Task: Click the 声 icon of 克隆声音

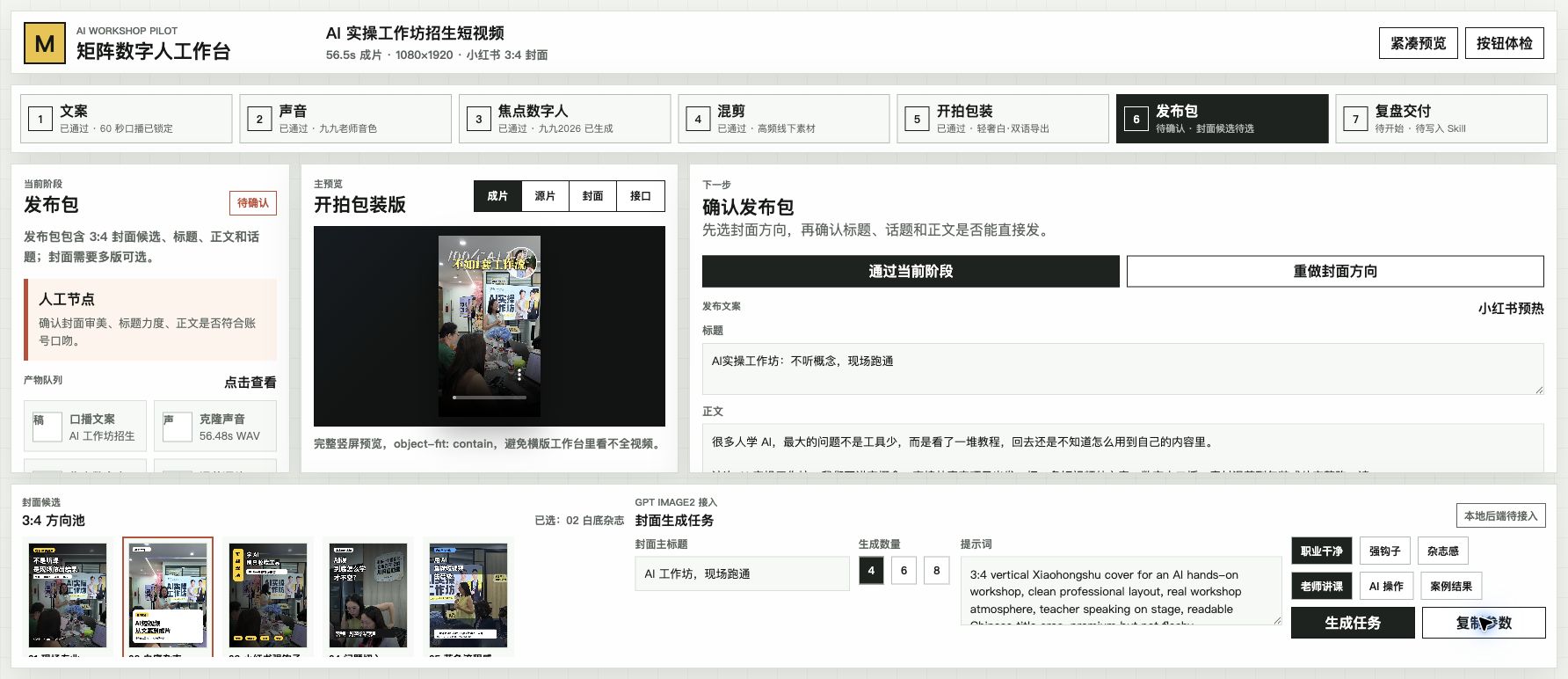Action: point(177,427)
